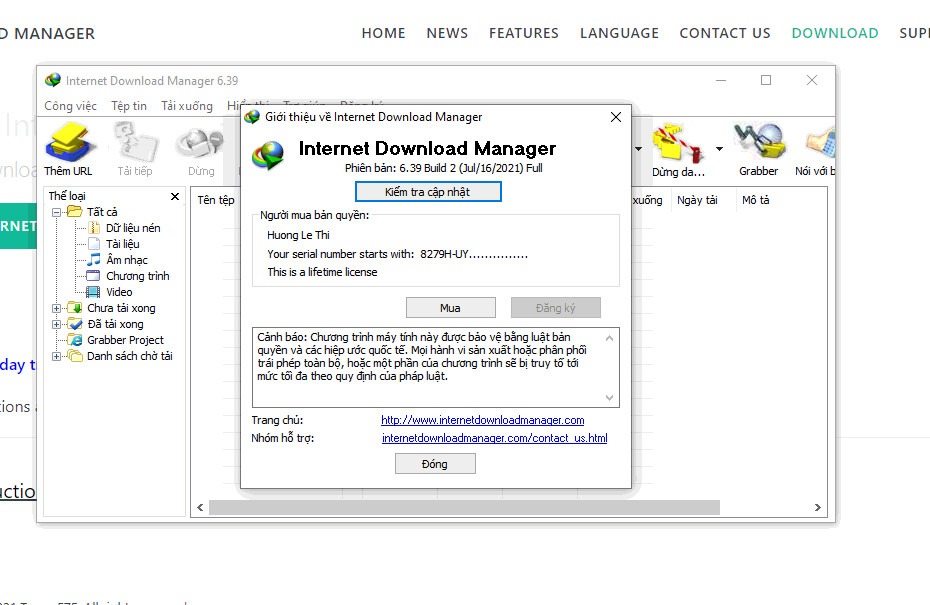Click the Phiên bản 6.39 Build 2 text
The width and height of the screenshot is (930, 605).
coord(444,168)
